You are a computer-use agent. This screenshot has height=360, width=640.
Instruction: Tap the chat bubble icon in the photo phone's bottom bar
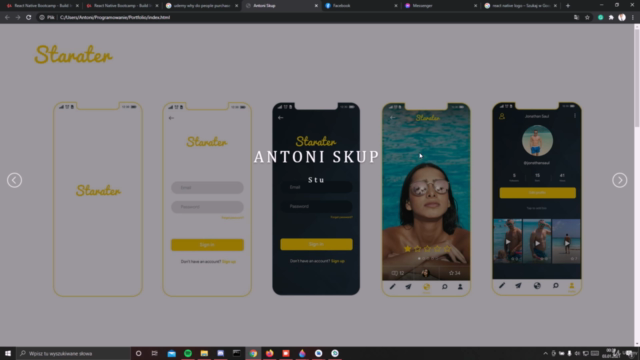pyautogui.click(x=444, y=287)
